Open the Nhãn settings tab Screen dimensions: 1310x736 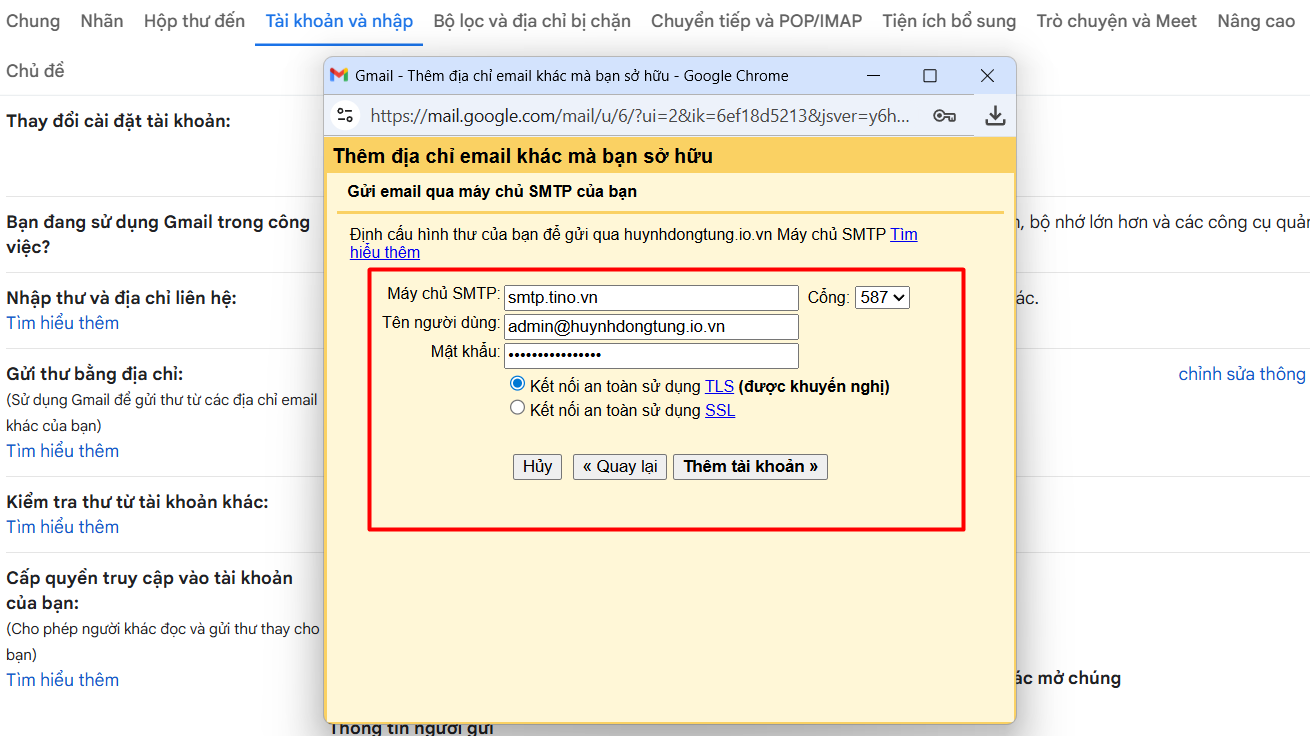[x=102, y=21]
